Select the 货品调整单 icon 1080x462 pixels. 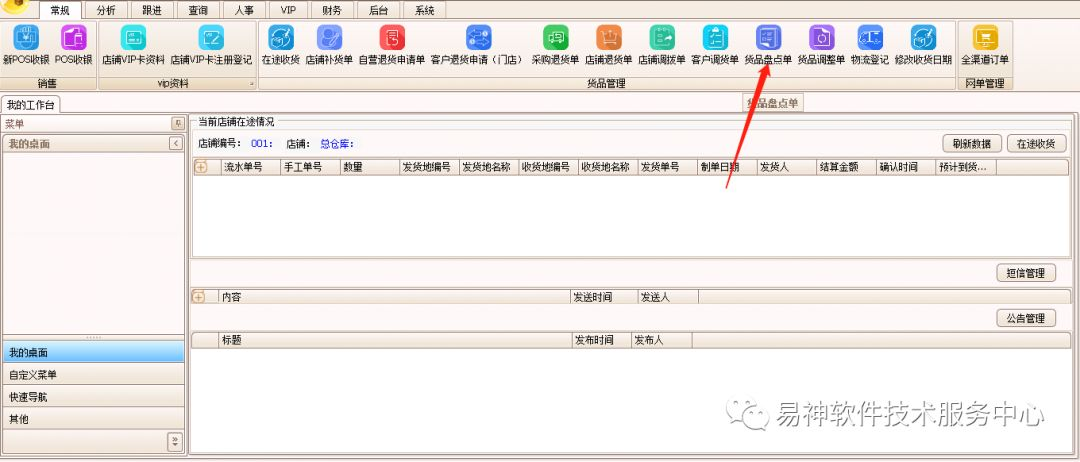coord(821,45)
